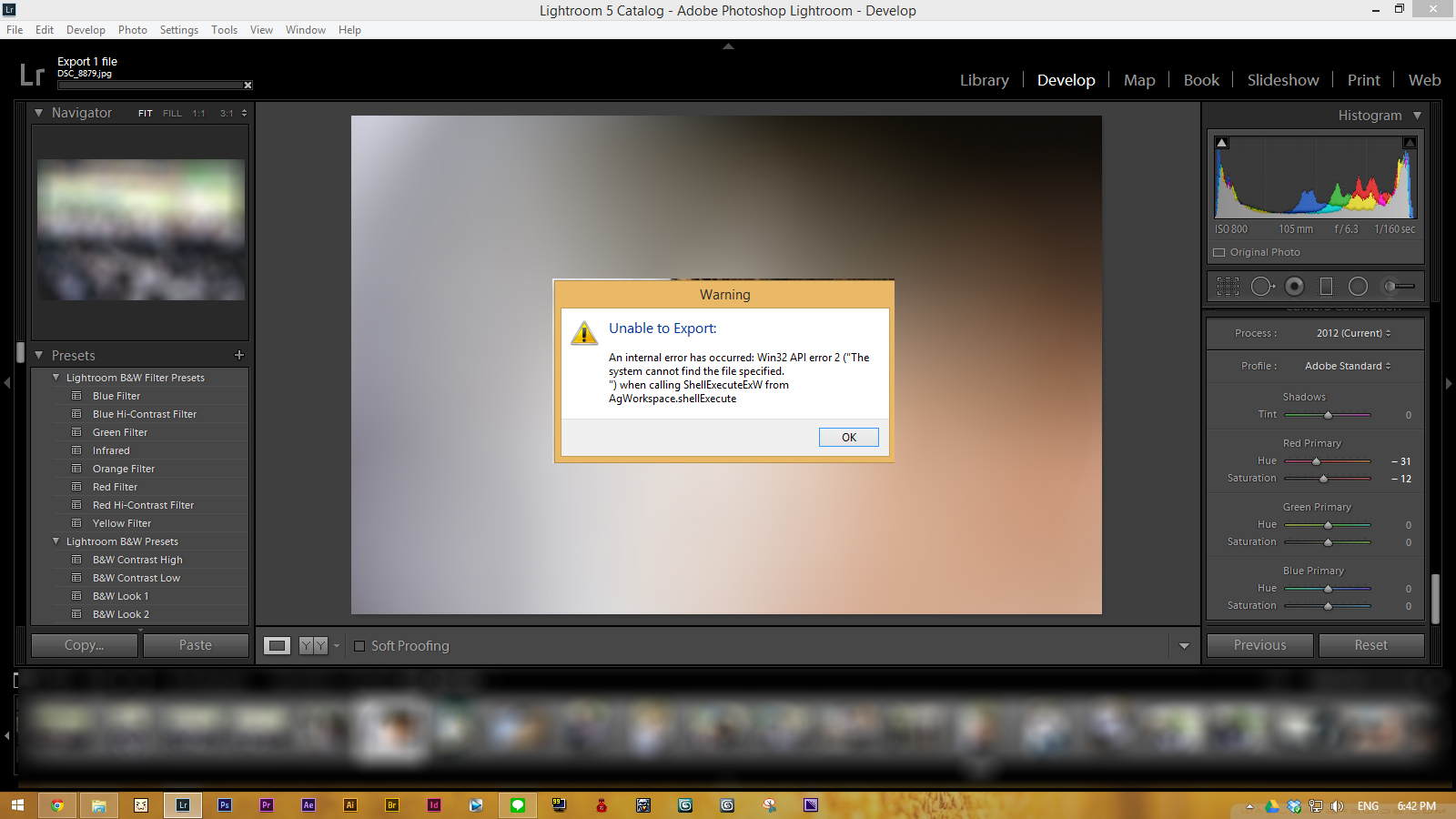Select the Adjustment Brush tool
The width and height of the screenshot is (1456, 819).
[x=1399, y=287]
